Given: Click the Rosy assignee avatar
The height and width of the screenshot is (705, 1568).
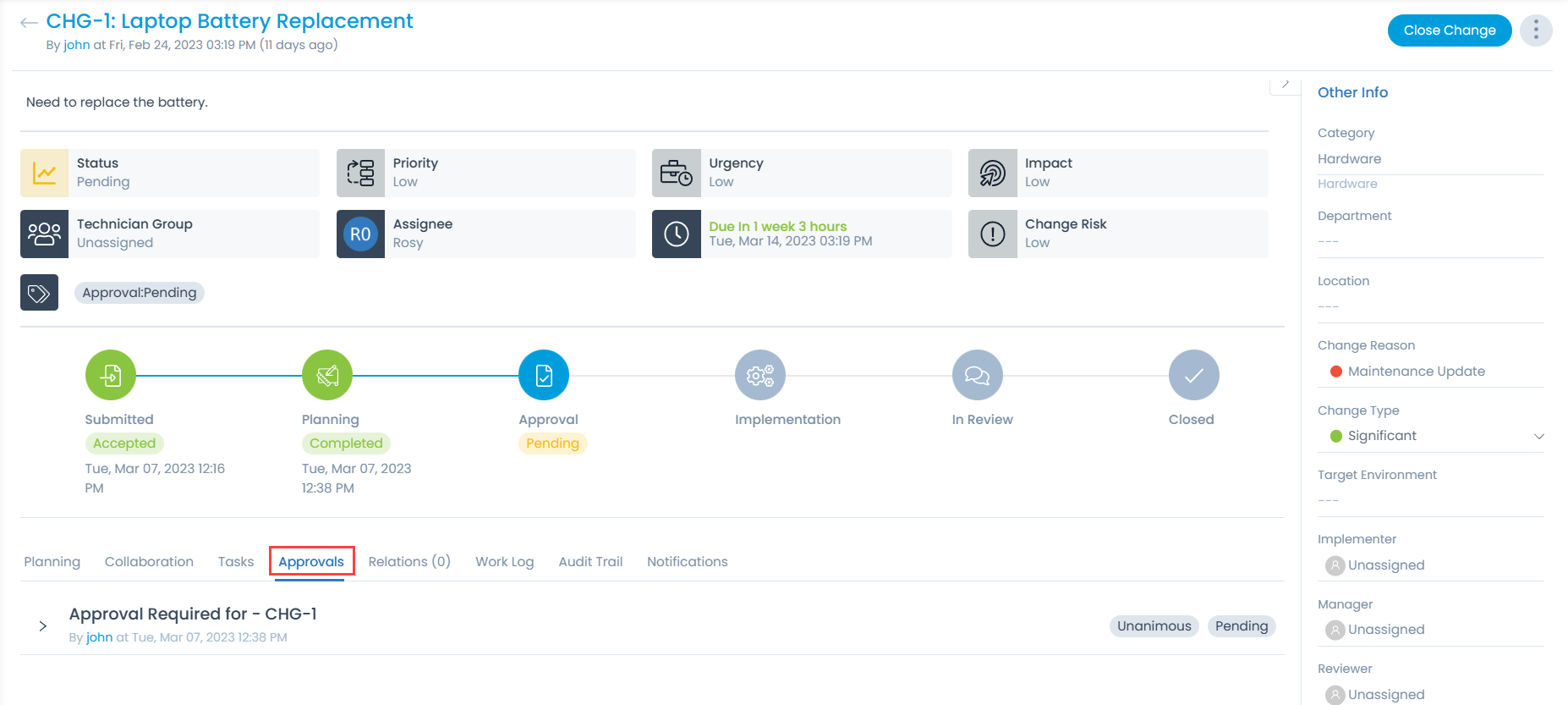Looking at the screenshot, I should coord(360,234).
